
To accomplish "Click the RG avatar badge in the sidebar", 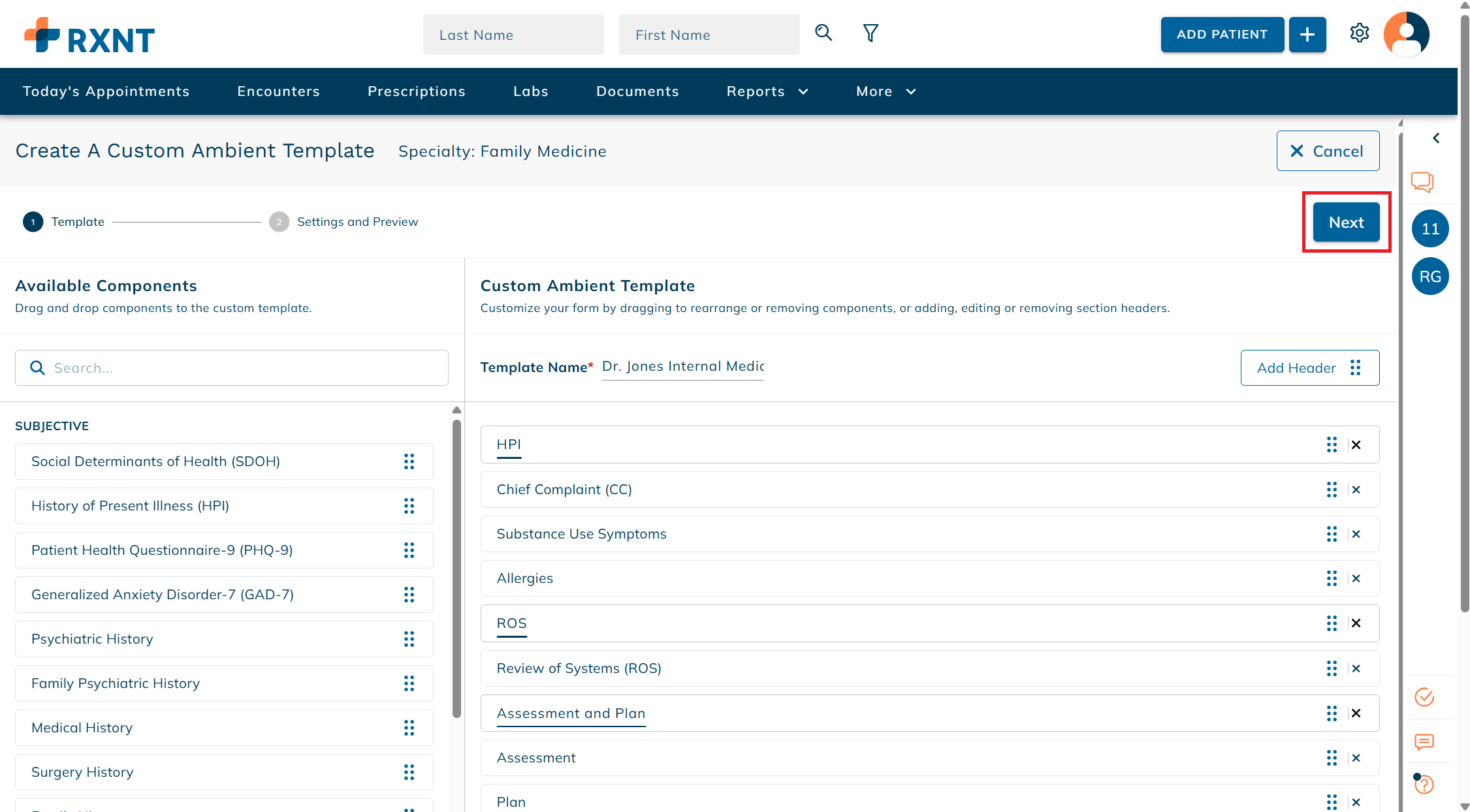I will [1430, 276].
